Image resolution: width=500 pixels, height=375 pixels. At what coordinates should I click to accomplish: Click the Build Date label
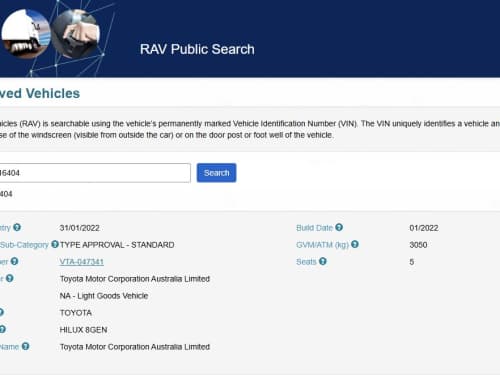tap(314, 228)
